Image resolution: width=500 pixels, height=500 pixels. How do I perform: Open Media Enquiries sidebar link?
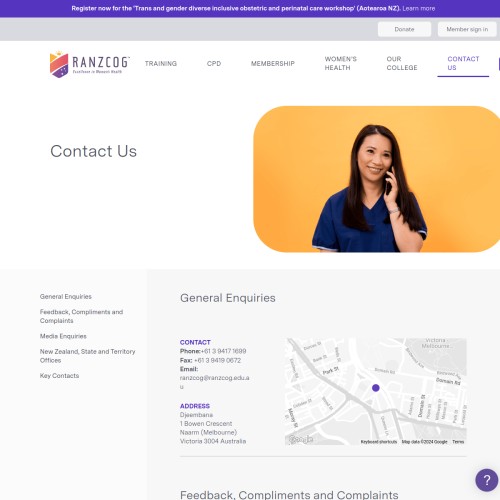coord(63,336)
